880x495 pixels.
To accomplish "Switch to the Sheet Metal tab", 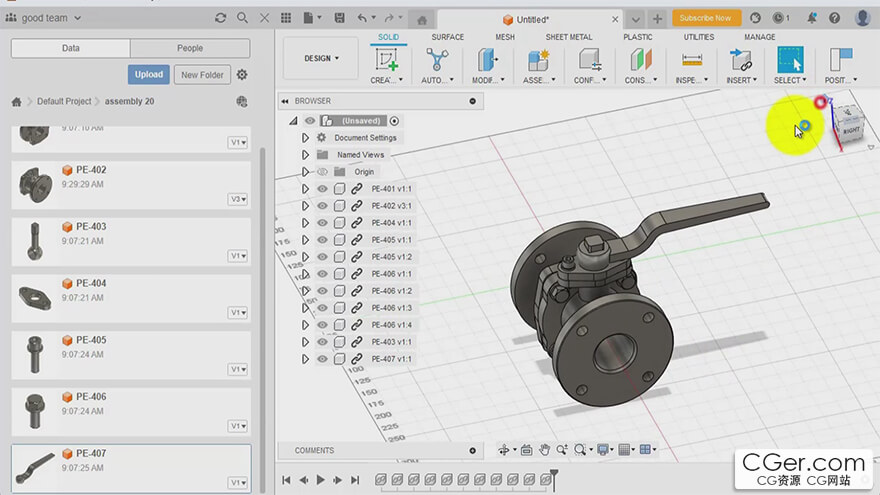I will tap(569, 37).
